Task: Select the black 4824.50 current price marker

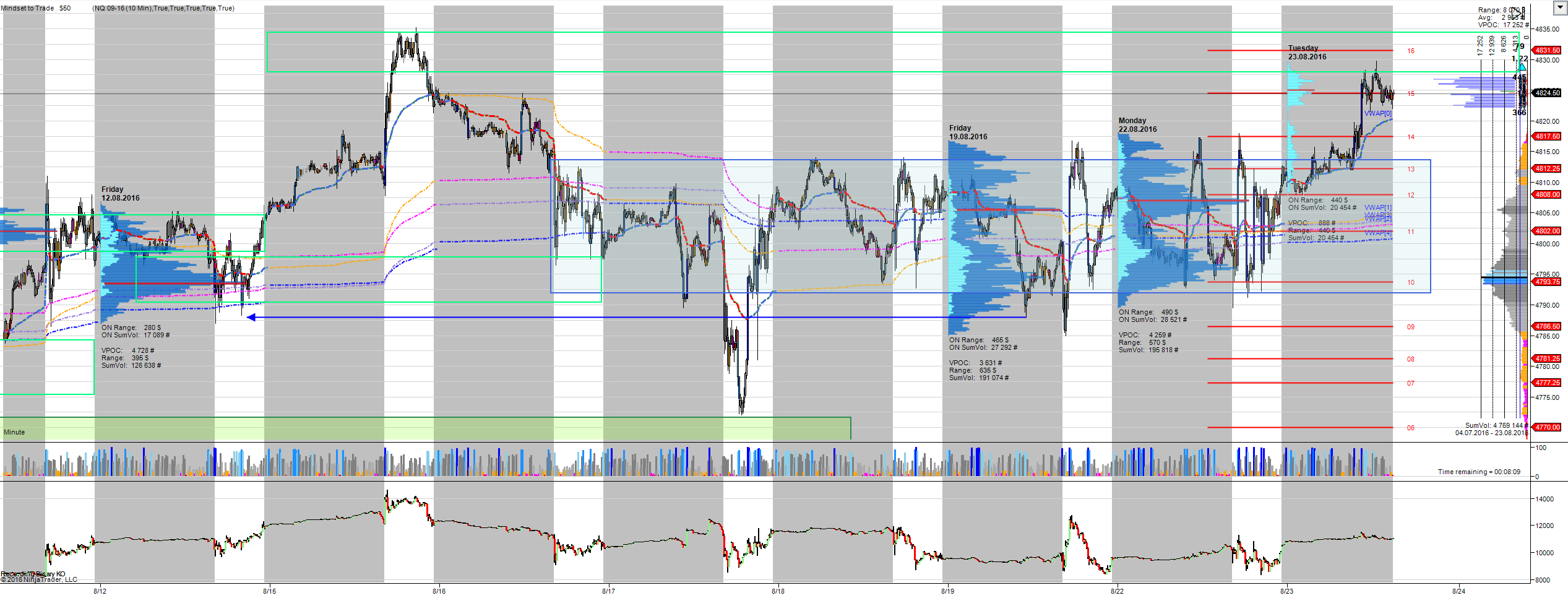Action: coord(1546,93)
